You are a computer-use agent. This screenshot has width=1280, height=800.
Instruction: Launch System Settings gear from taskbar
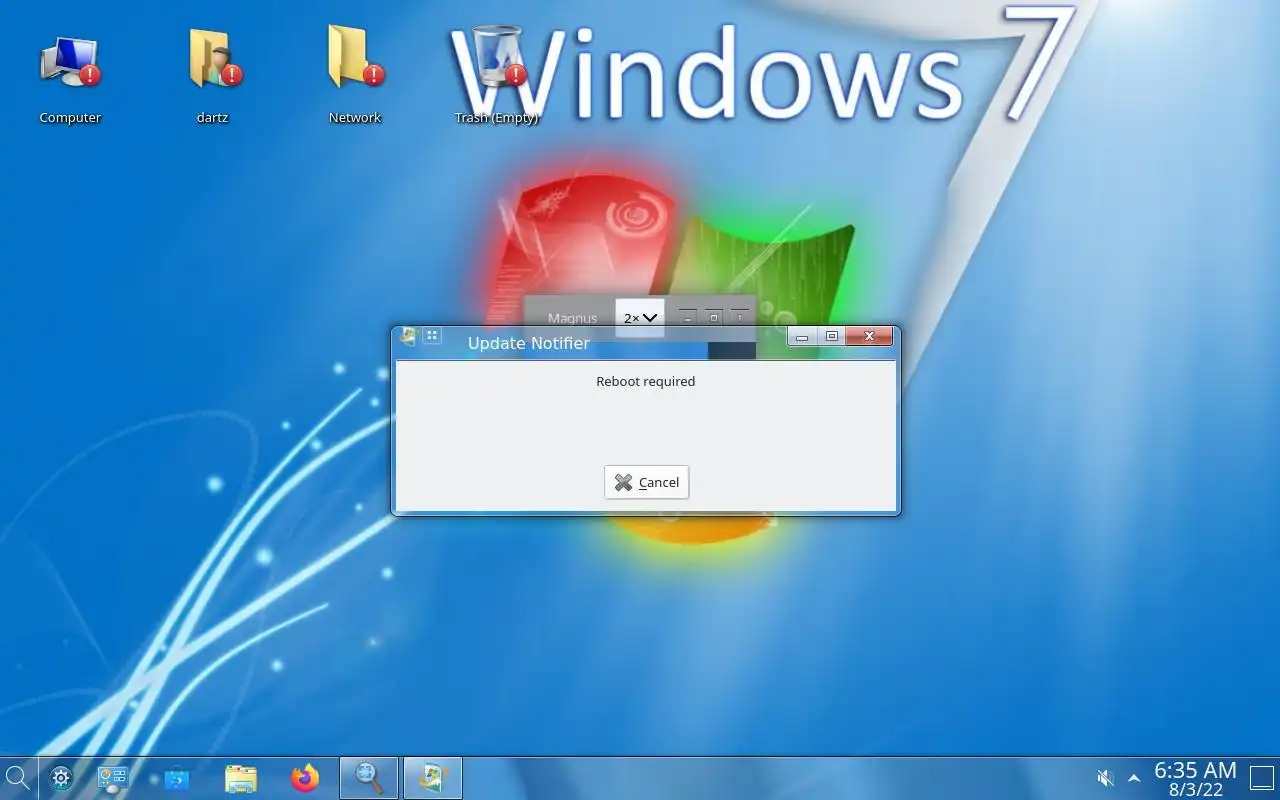pos(61,778)
